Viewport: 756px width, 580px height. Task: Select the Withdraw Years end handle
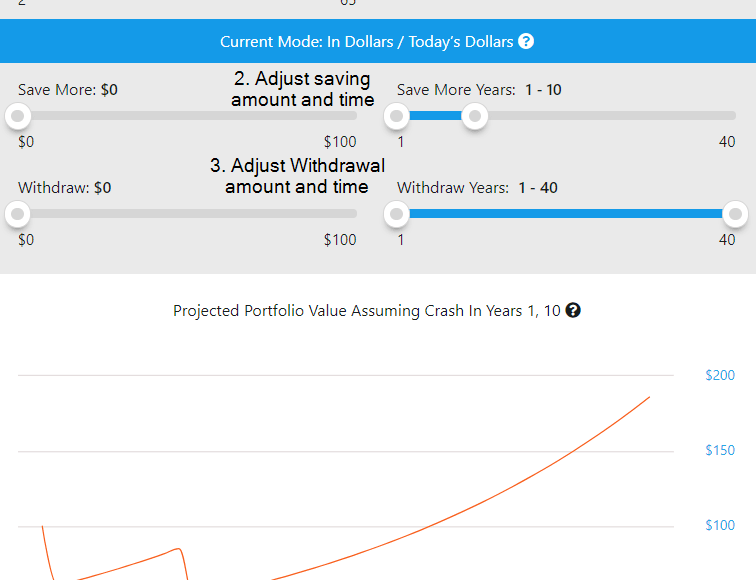(x=735, y=213)
